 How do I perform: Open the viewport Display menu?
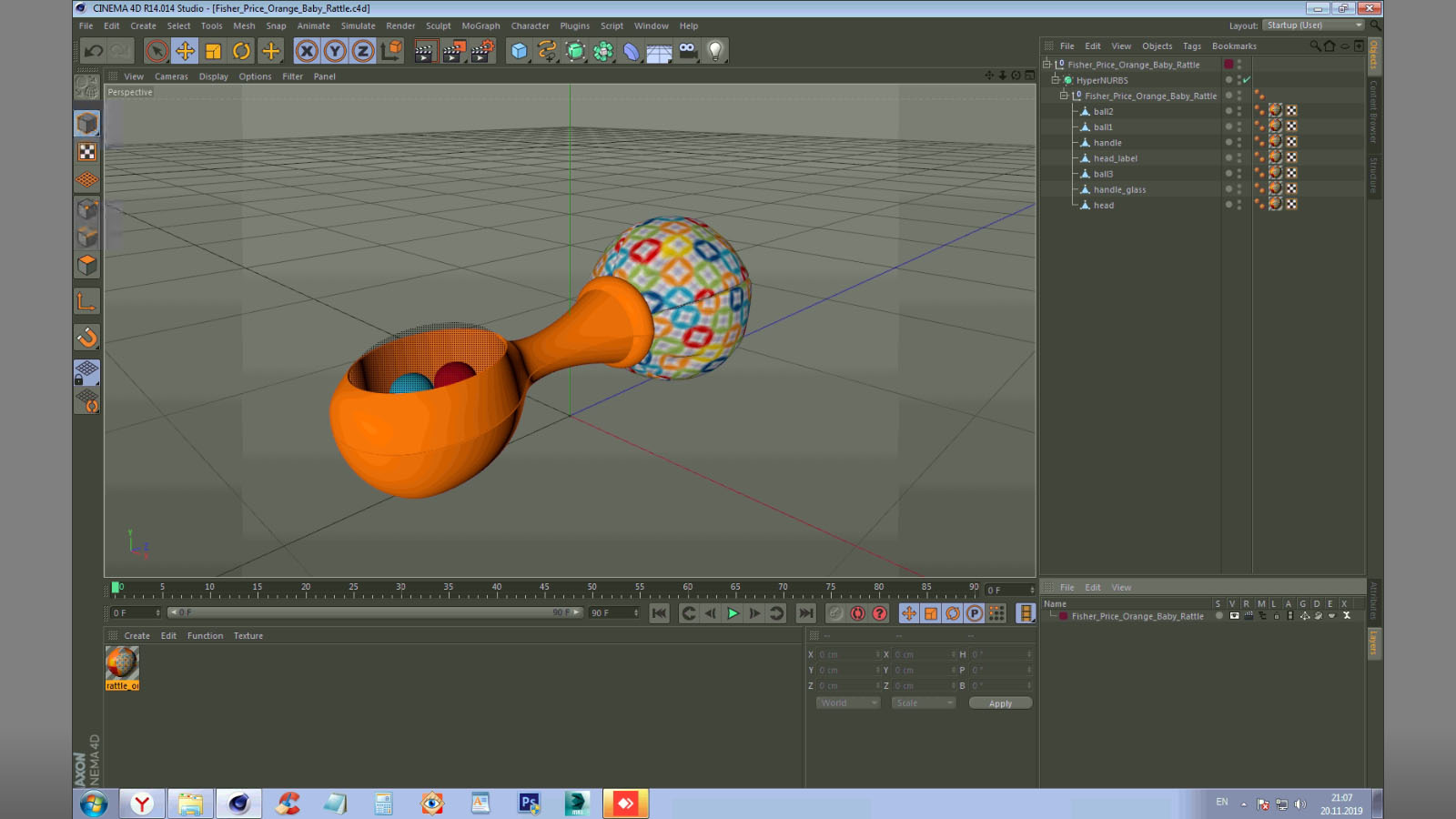tap(214, 76)
